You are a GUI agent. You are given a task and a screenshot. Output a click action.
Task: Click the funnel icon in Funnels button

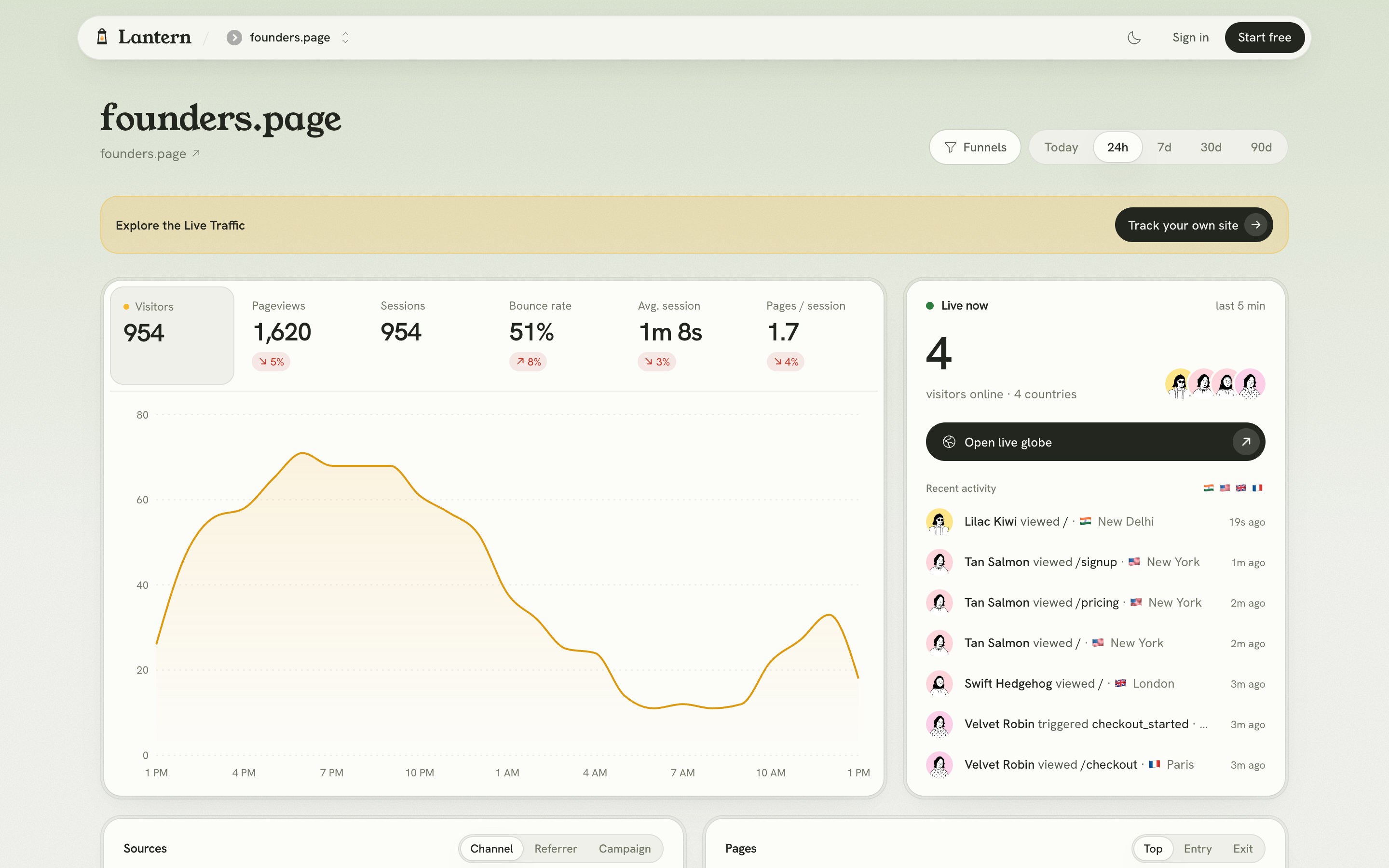coord(951,148)
